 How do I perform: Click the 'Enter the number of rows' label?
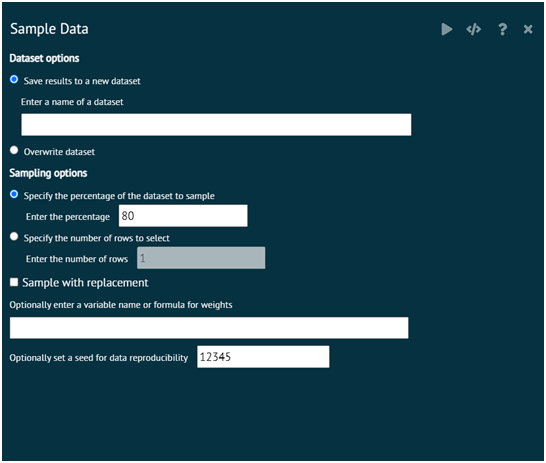pos(77,259)
